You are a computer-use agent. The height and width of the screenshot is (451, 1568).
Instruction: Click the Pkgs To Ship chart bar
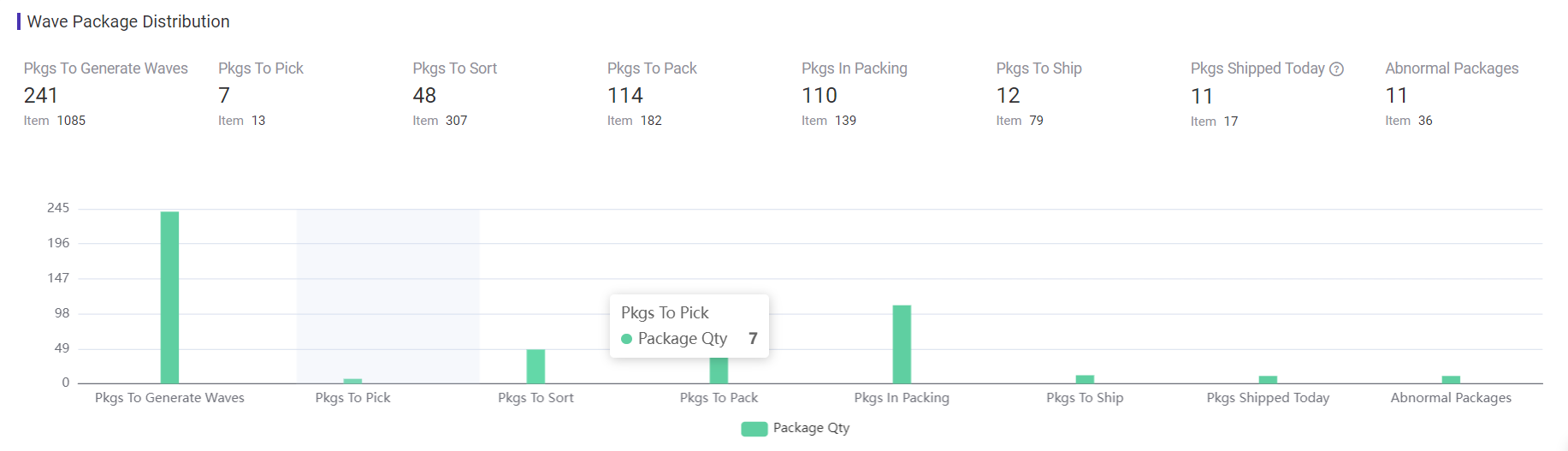pos(1085,379)
